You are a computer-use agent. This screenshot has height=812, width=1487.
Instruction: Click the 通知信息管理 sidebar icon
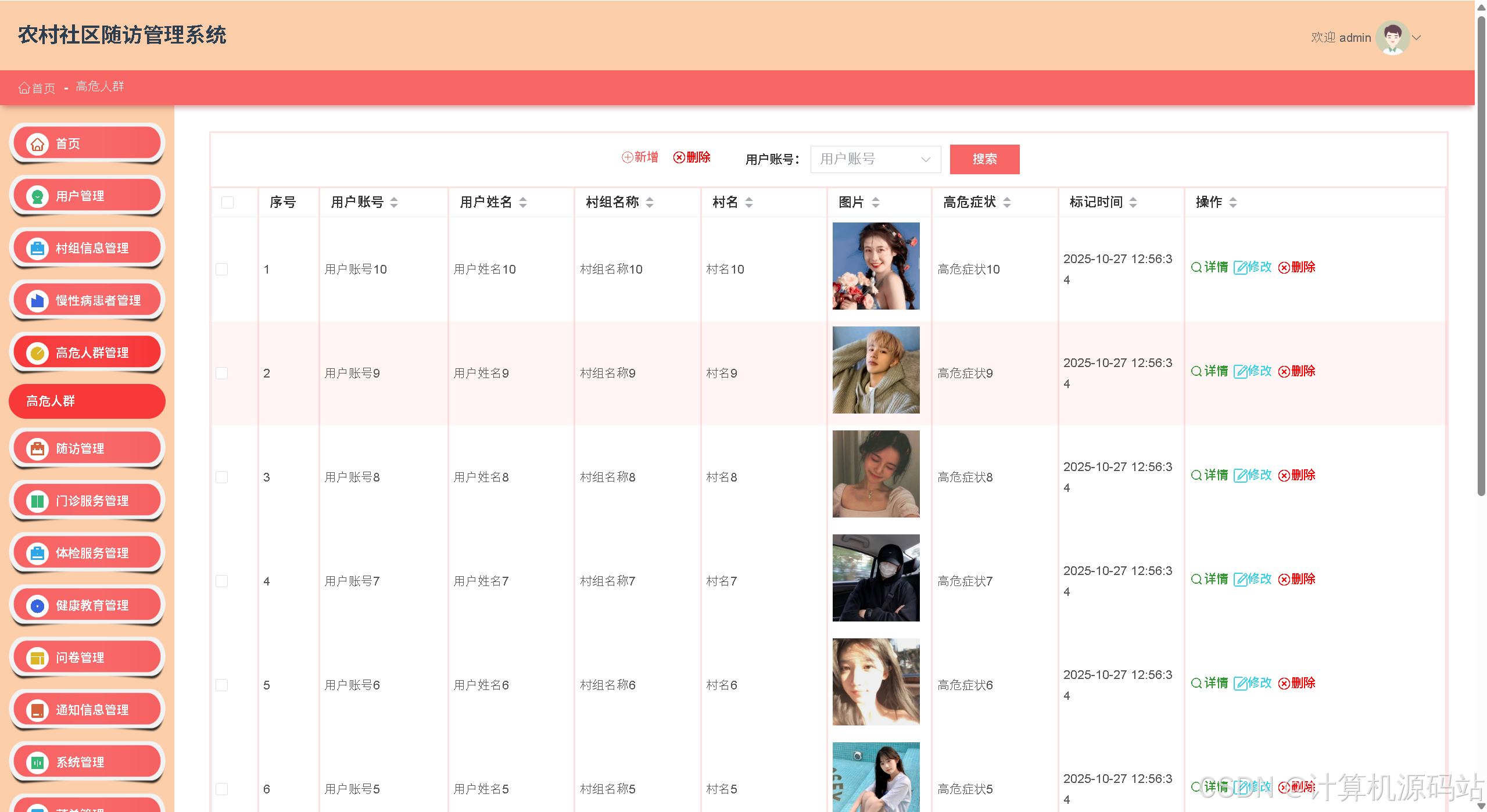click(37, 710)
